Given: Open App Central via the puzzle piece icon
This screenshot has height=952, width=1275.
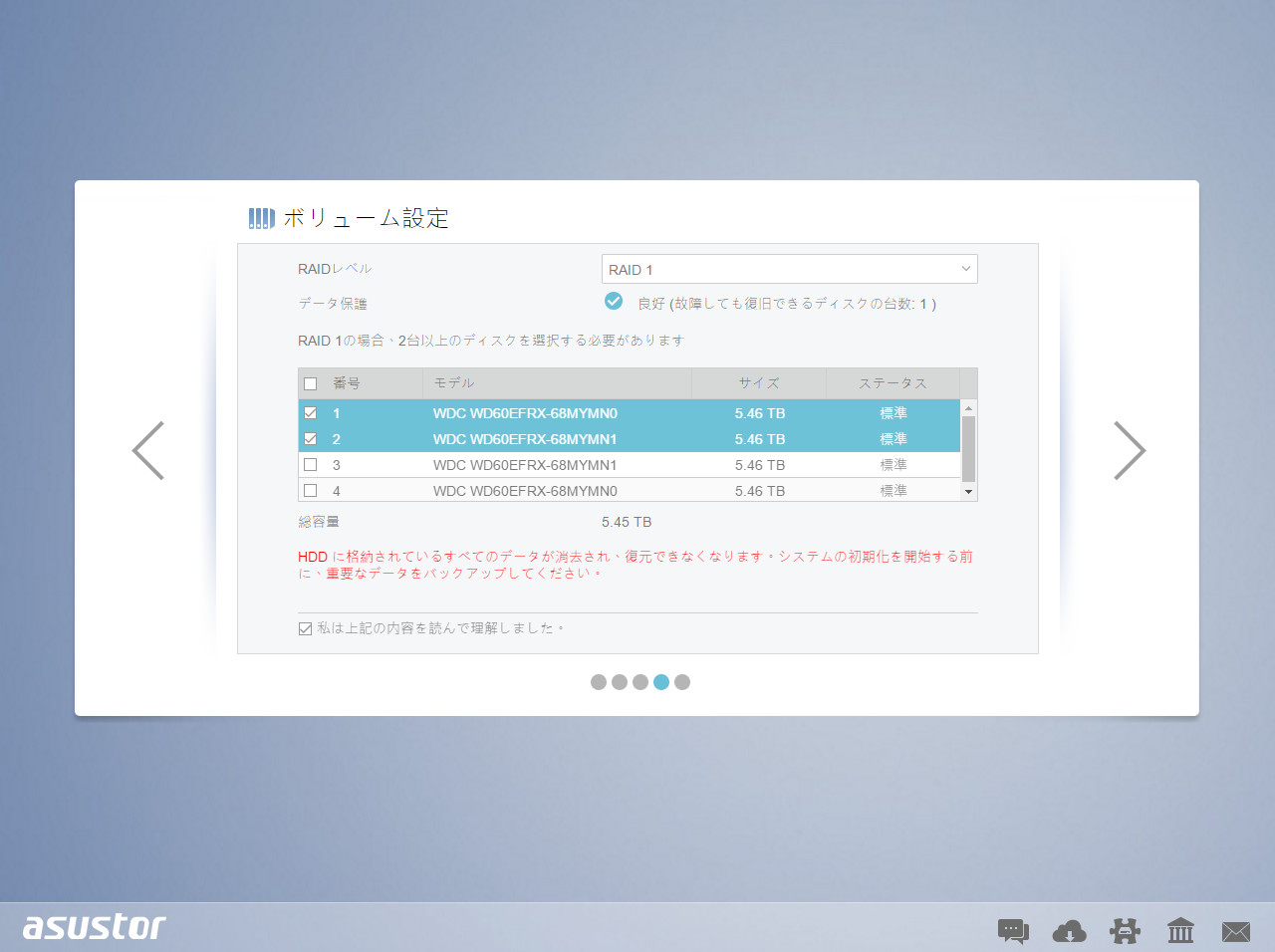Looking at the screenshot, I should [1125, 930].
